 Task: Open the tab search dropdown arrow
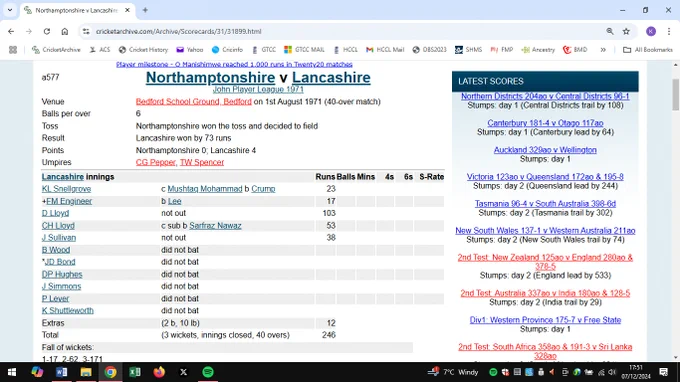coord(10,10)
